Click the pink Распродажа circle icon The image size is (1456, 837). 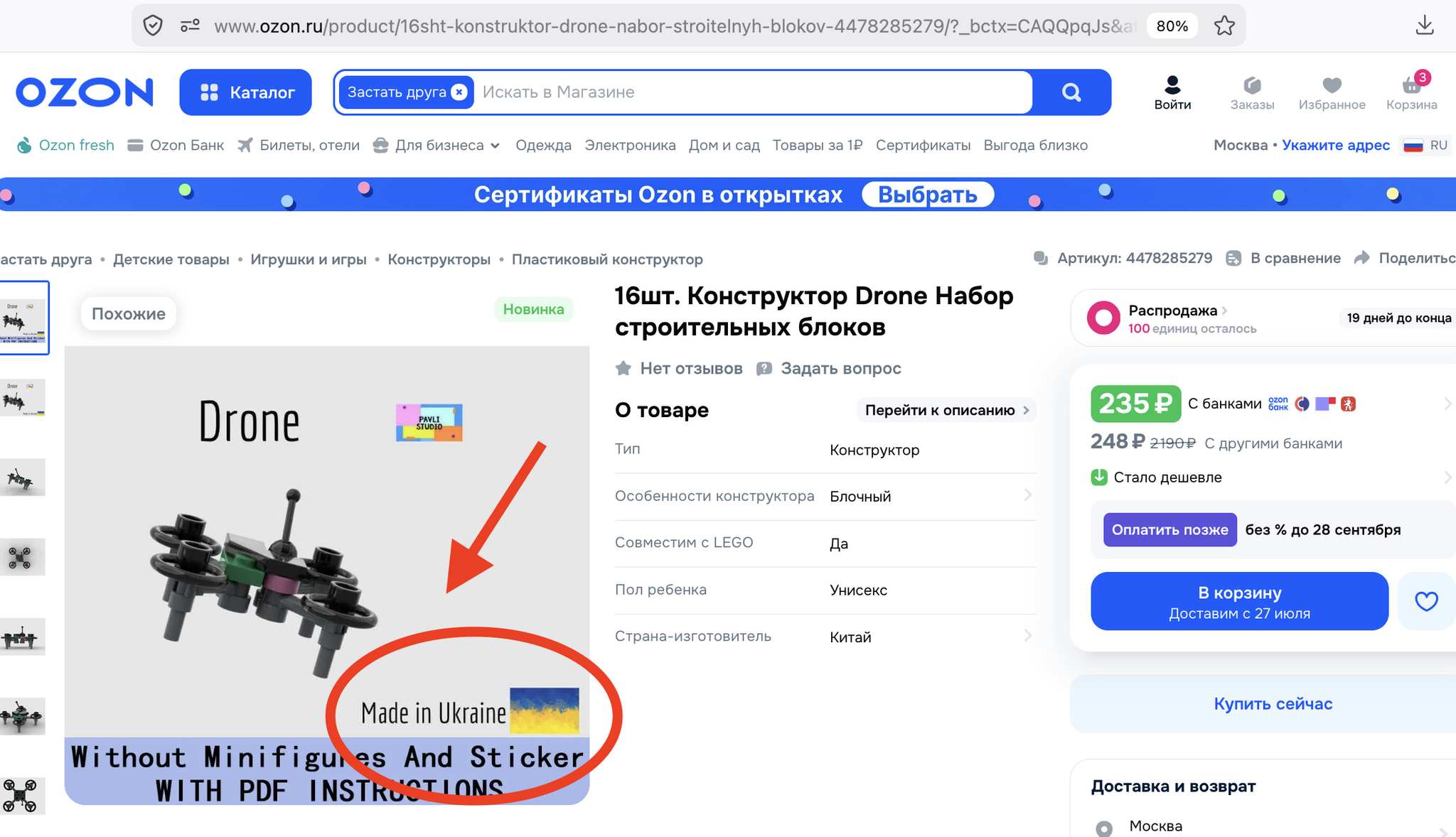click(x=1103, y=318)
